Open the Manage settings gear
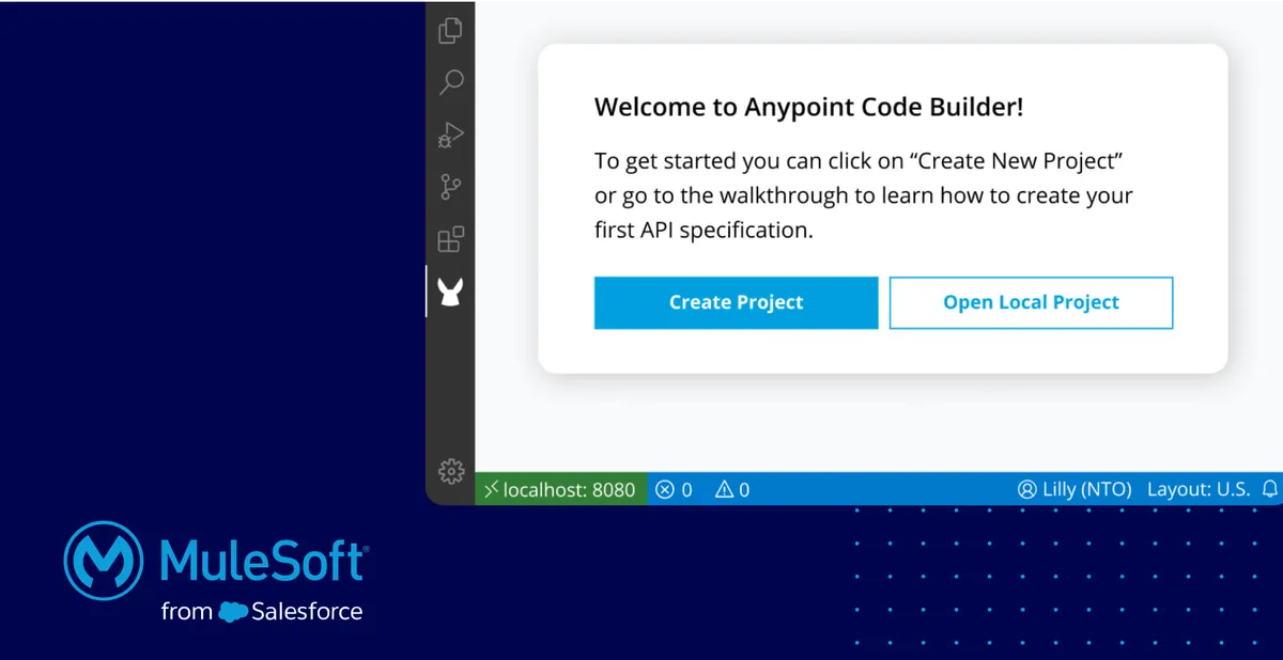Viewport: 1283px width, 660px height. coord(451,471)
